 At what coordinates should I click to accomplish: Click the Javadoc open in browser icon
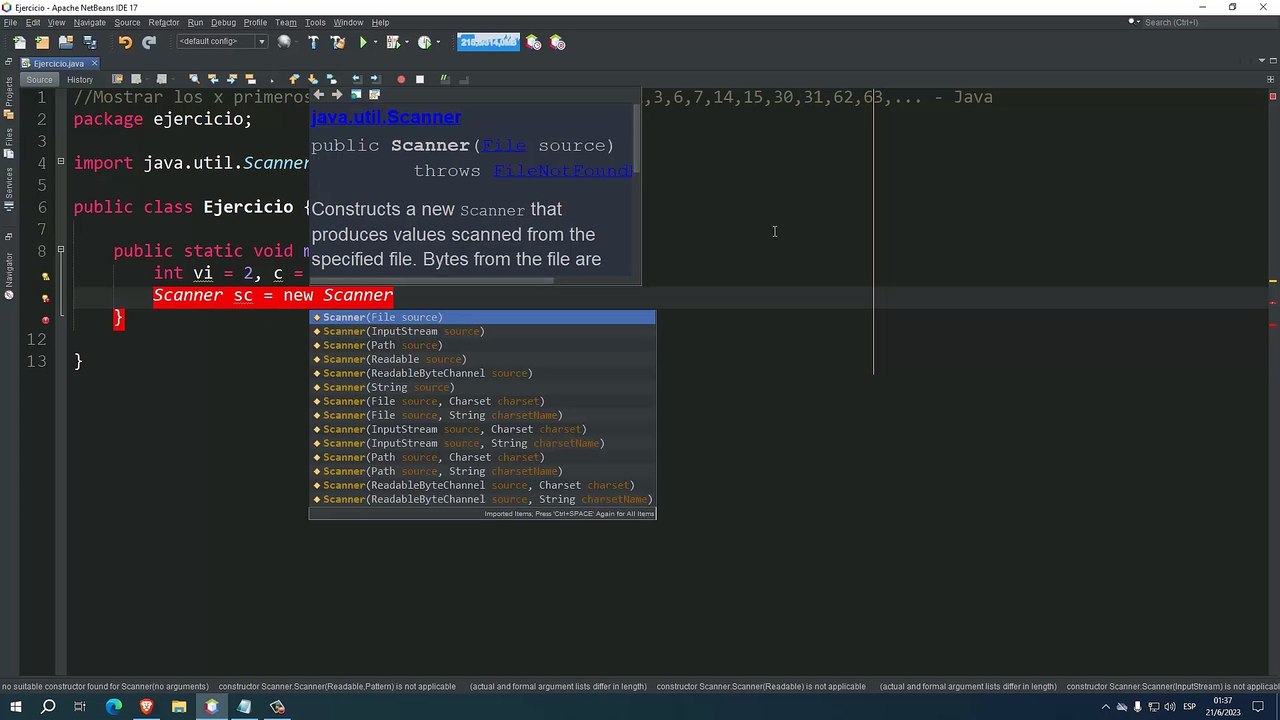[x=356, y=95]
